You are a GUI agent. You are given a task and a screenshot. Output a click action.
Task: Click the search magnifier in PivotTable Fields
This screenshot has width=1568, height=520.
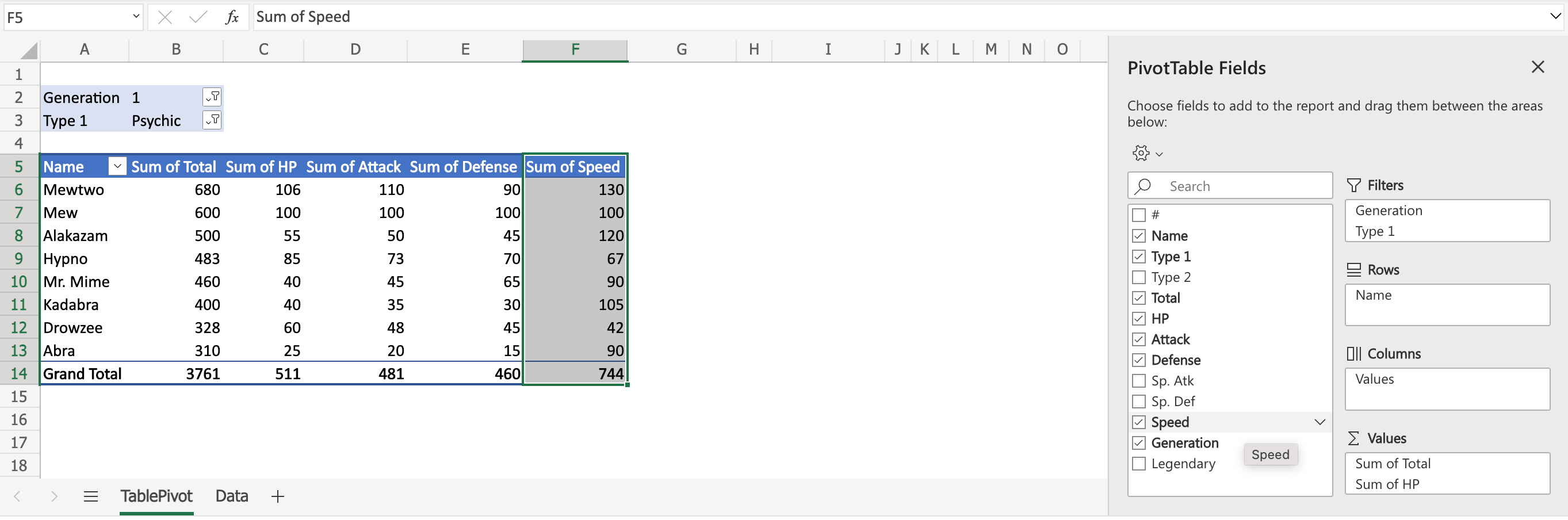(1144, 186)
